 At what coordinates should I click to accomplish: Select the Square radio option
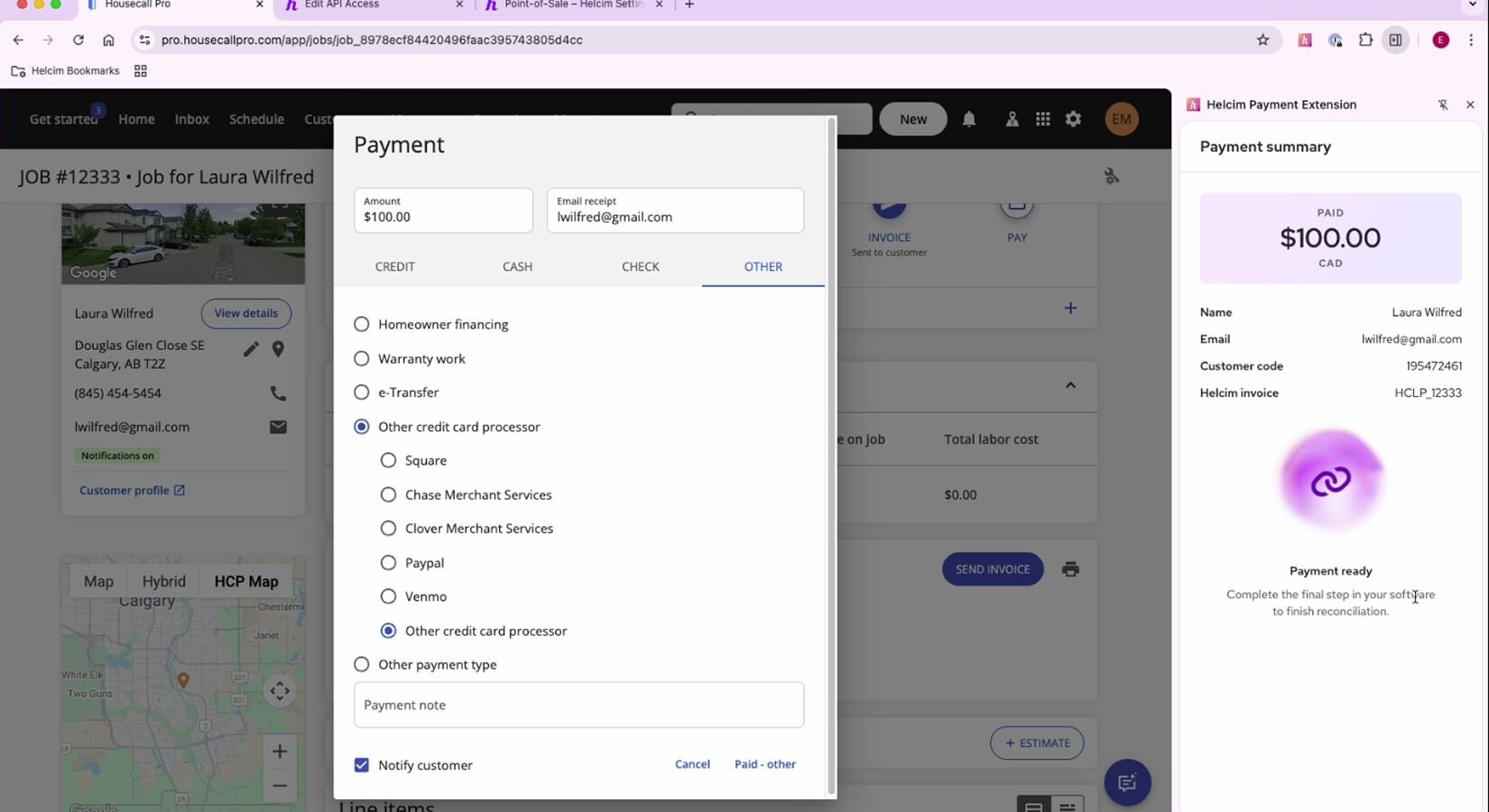(388, 460)
